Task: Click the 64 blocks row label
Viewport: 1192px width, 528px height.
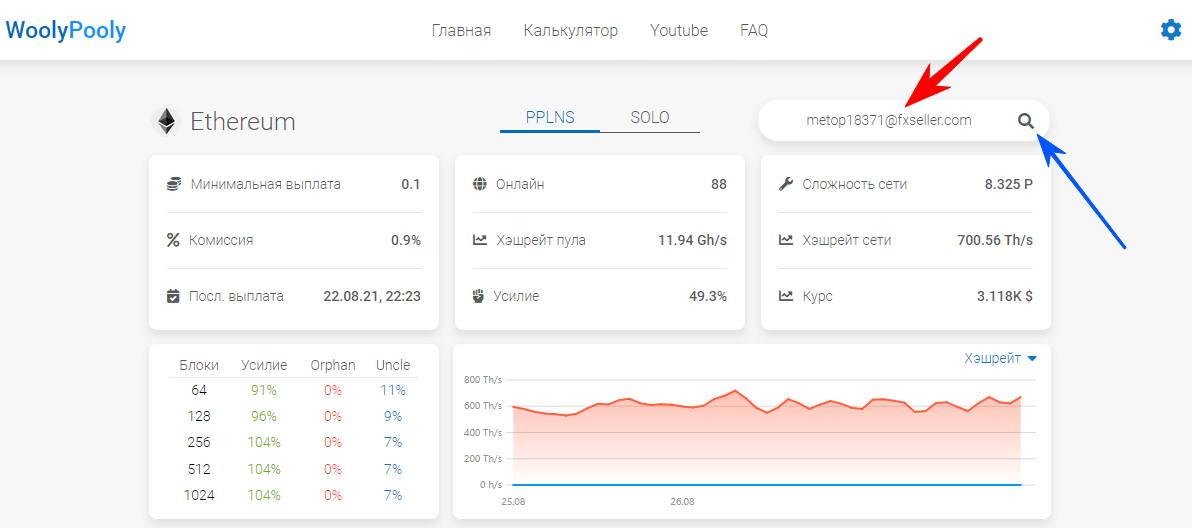Action: (x=199, y=390)
